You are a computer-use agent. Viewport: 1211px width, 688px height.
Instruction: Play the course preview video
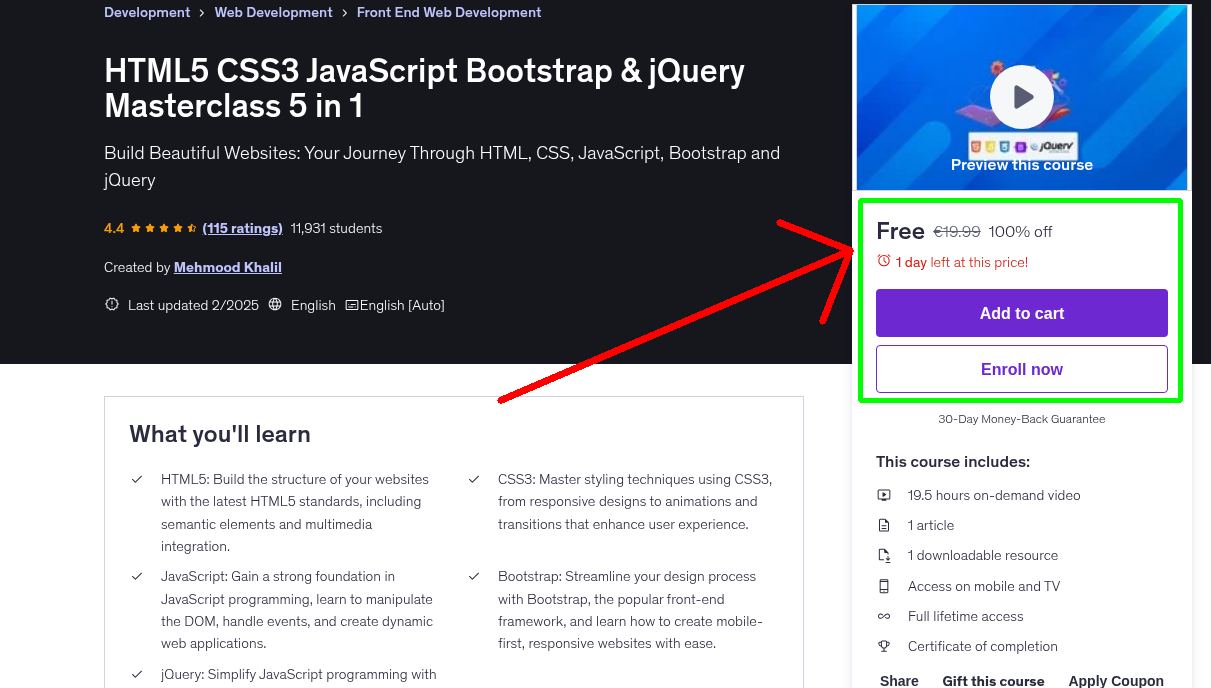point(1021,97)
